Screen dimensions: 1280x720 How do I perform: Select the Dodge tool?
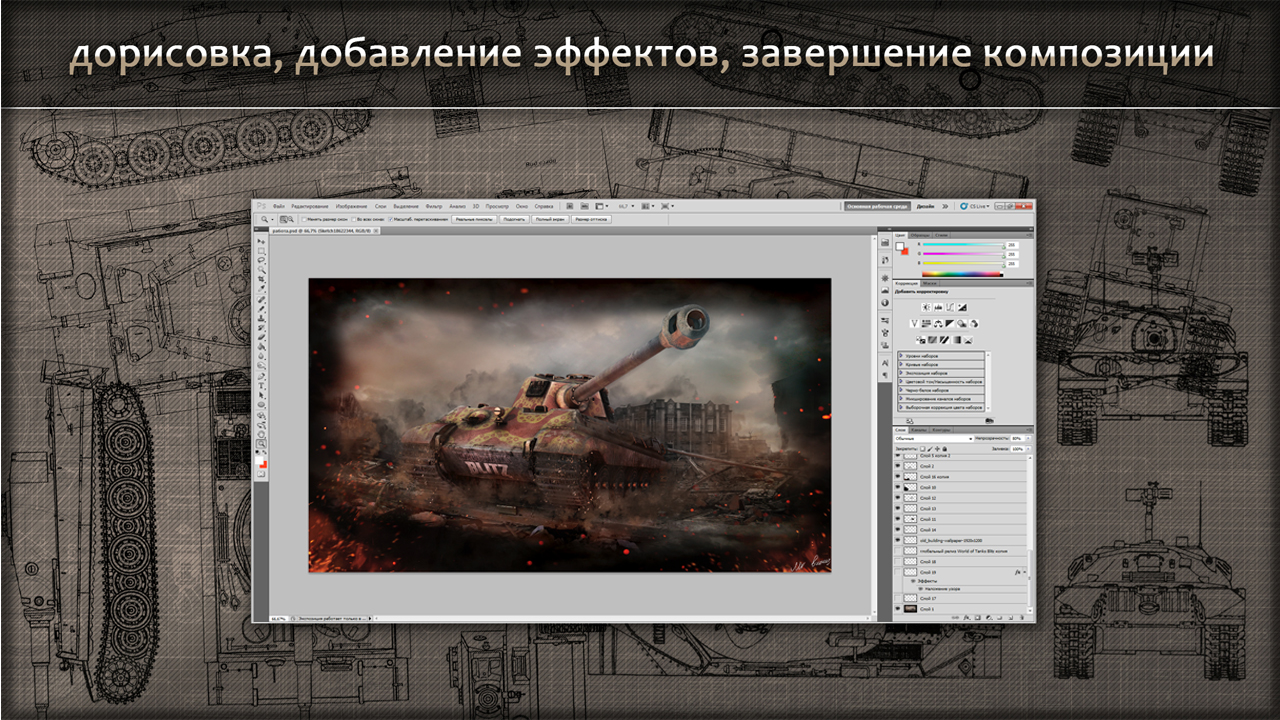tap(261, 365)
